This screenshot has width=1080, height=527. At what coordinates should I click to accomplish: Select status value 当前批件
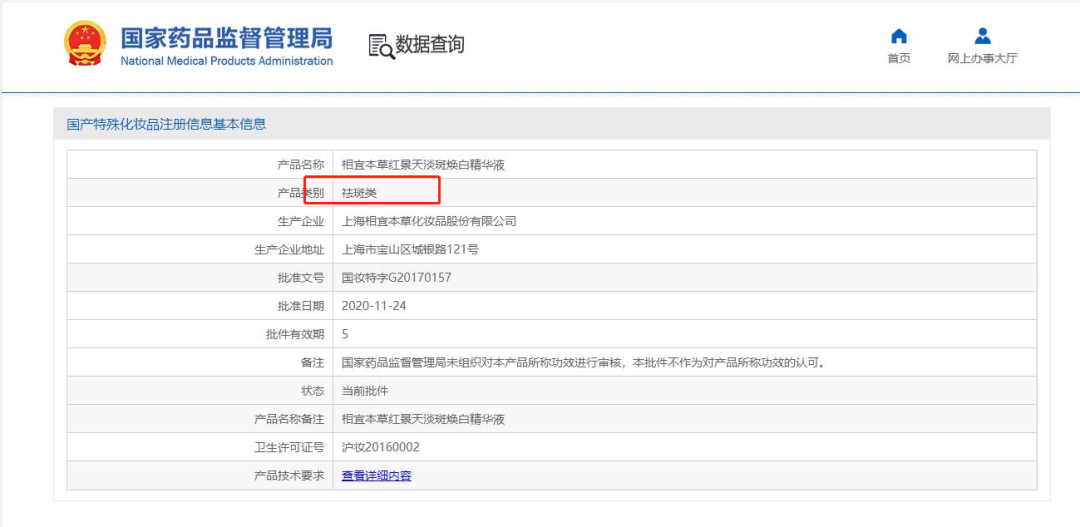pyautogui.click(x=365, y=391)
